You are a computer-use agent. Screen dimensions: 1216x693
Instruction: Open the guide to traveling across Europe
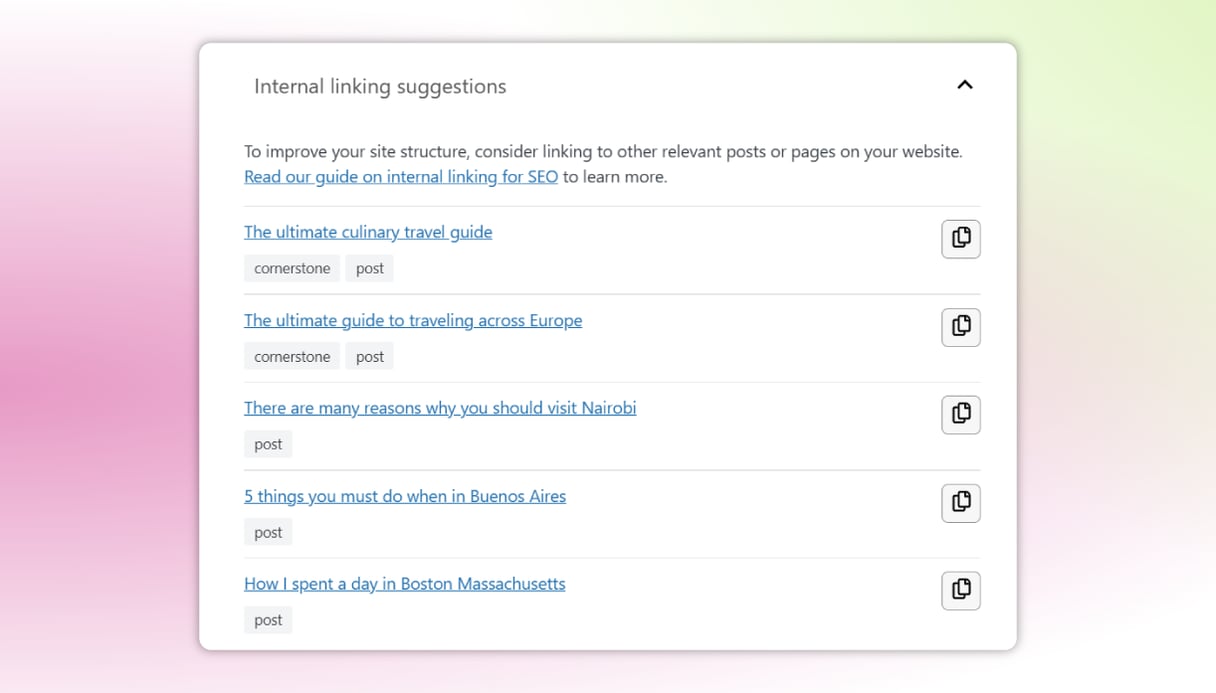(413, 320)
